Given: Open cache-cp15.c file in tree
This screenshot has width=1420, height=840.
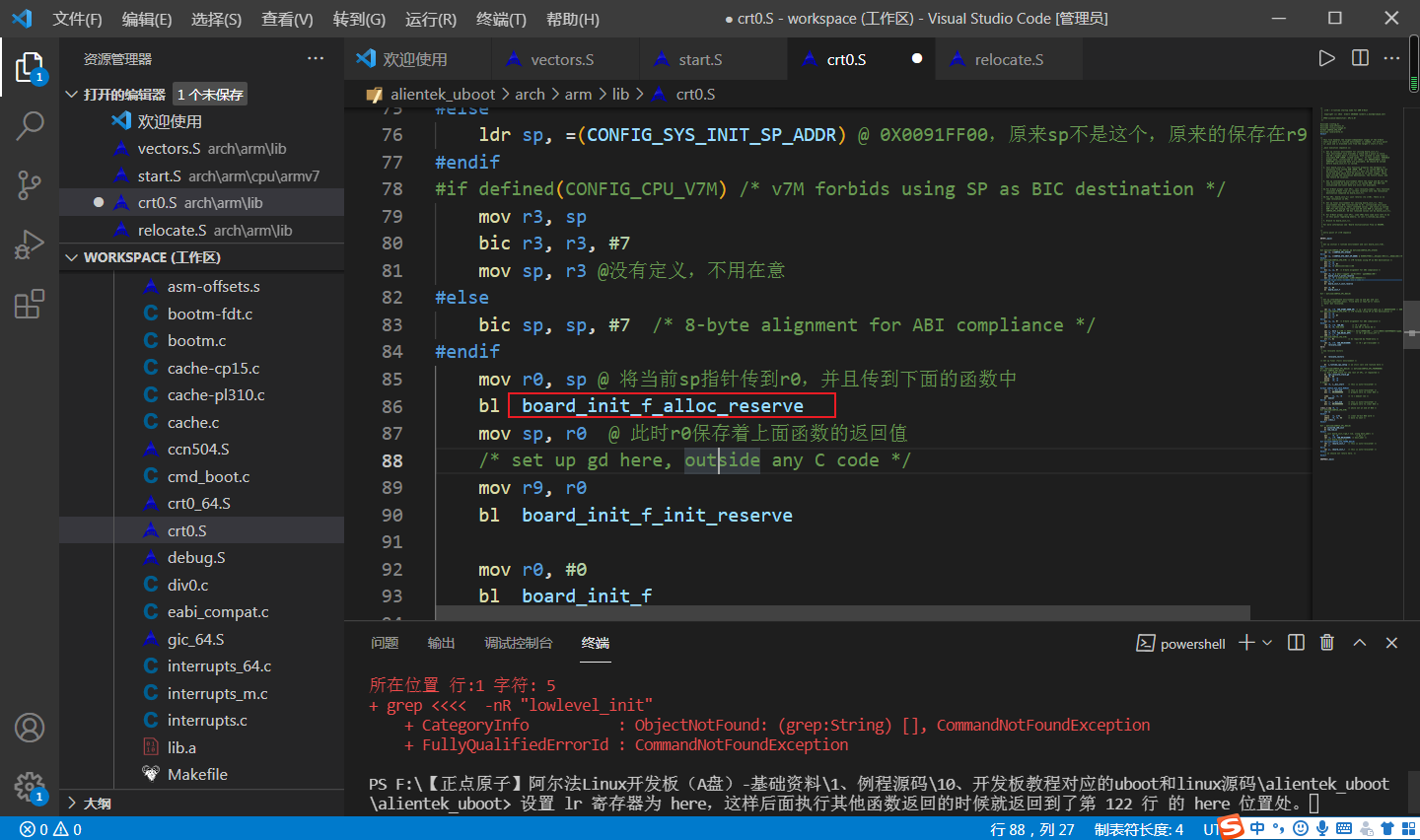Looking at the screenshot, I should click(202, 368).
